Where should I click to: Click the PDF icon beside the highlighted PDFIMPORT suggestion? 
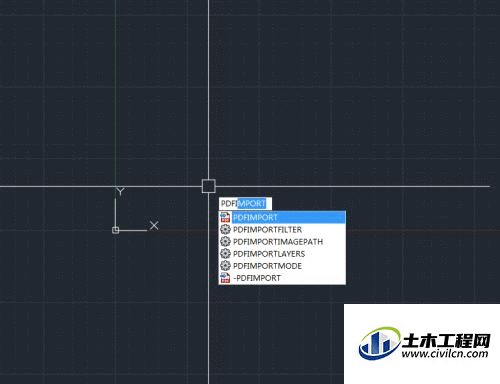(226, 217)
